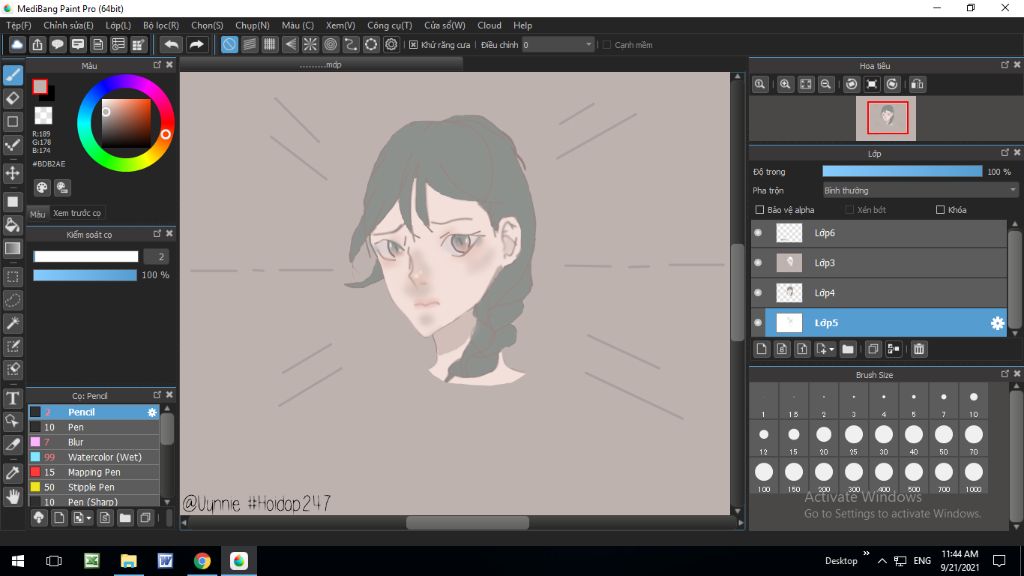Show hidden icons in the system tray
Screen dimensions: 1024x576
click(882, 561)
